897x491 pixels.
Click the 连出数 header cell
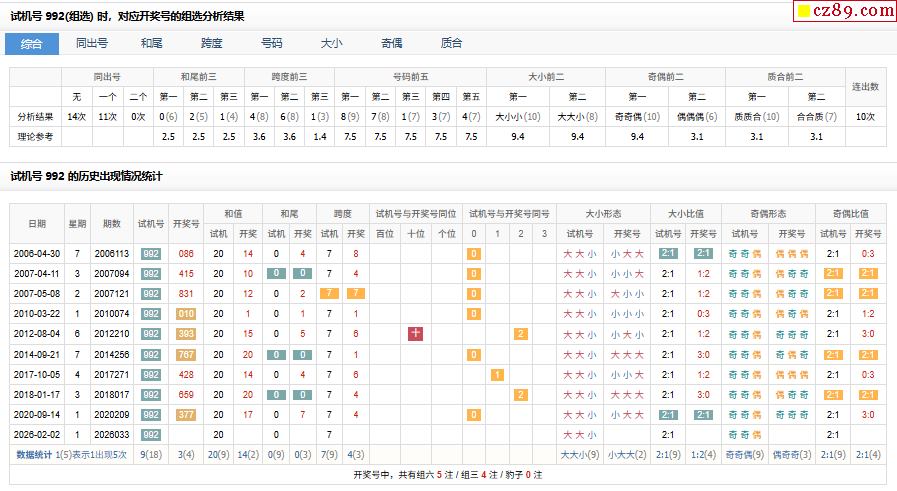pos(865,87)
